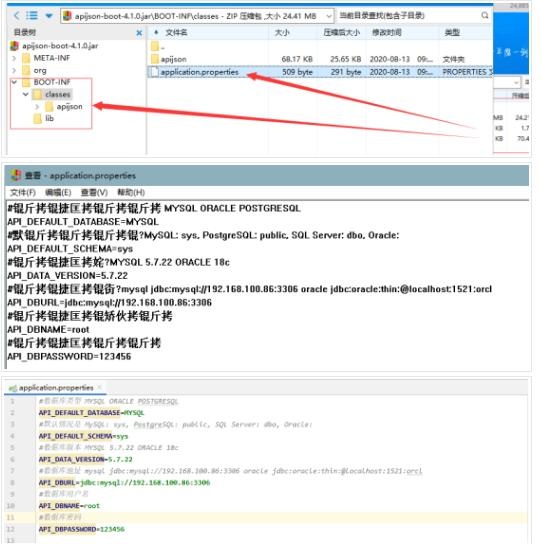Screen dimensions: 541x544
Task: Select the org folder in tree
Action: tap(40, 70)
